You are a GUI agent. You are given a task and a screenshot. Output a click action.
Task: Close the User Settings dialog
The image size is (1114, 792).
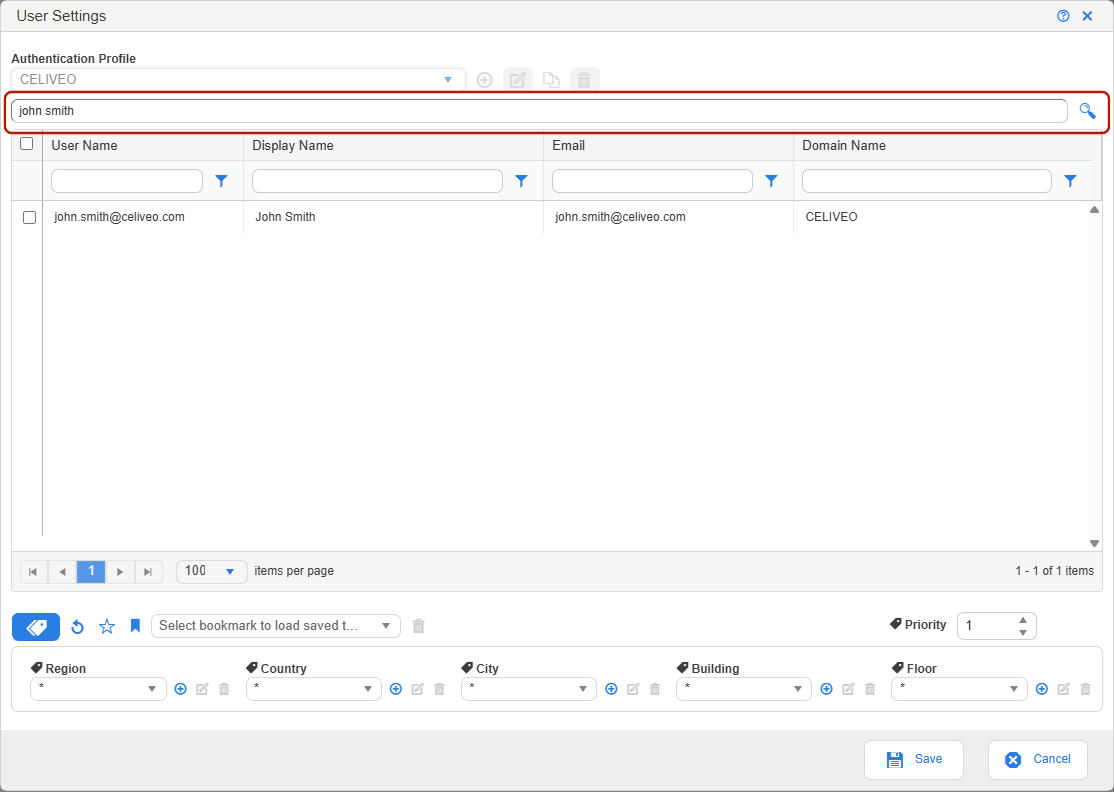[x=1087, y=16]
